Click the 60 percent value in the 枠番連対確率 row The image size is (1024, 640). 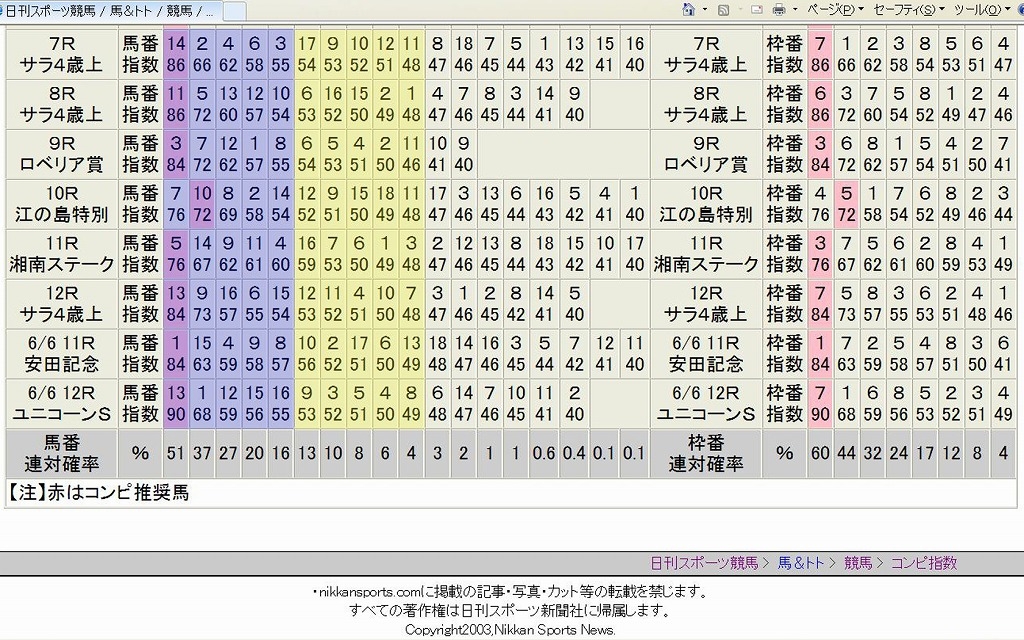(x=820, y=453)
